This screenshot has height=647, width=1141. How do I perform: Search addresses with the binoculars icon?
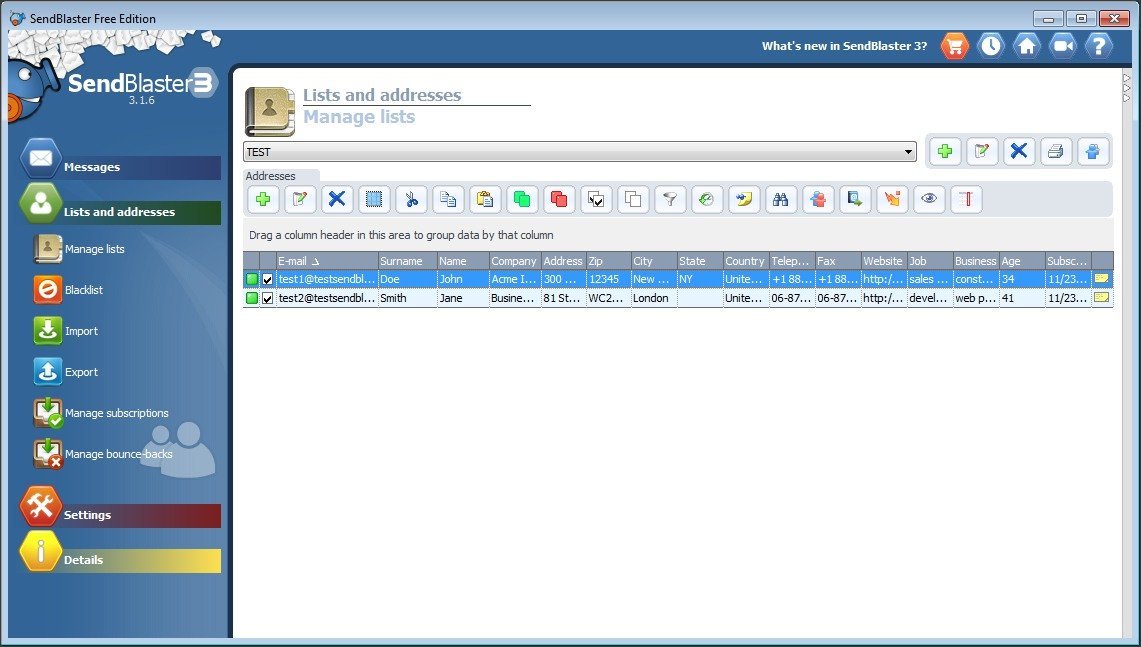781,199
